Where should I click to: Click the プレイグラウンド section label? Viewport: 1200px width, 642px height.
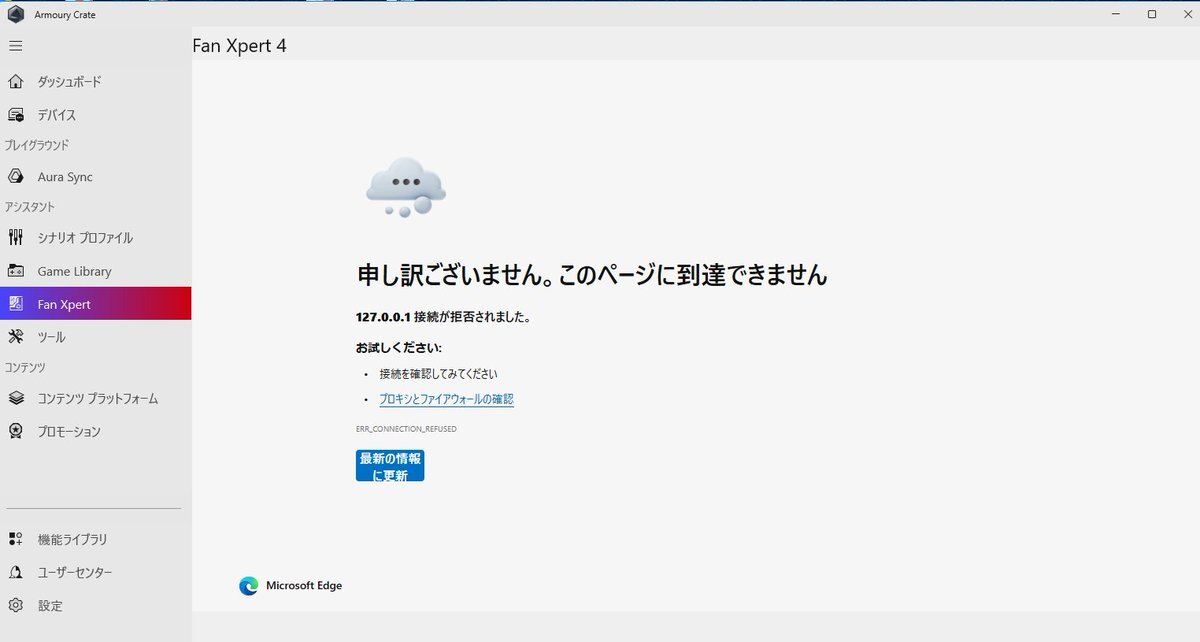pos(37,145)
